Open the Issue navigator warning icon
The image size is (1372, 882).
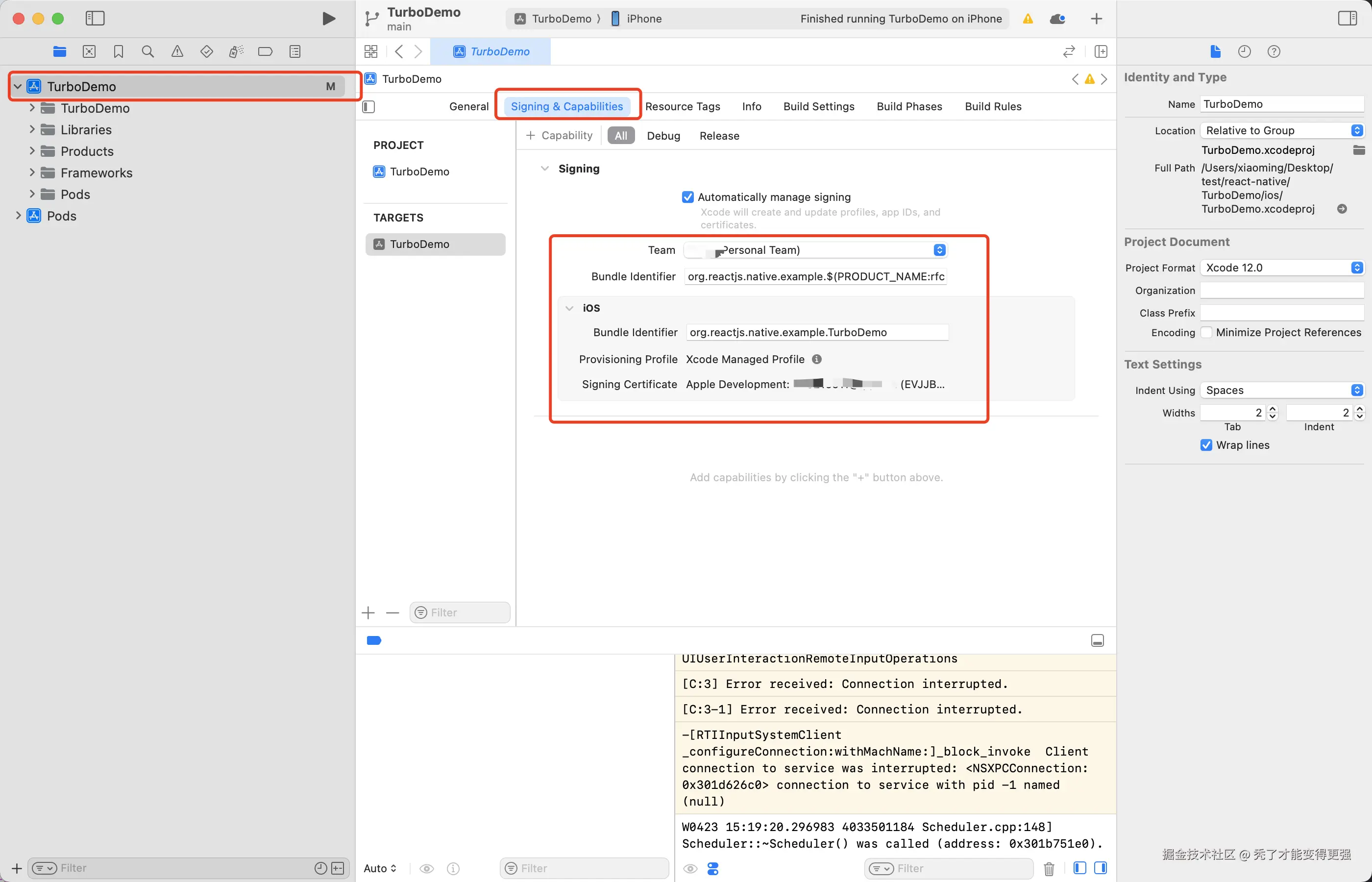point(177,51)
